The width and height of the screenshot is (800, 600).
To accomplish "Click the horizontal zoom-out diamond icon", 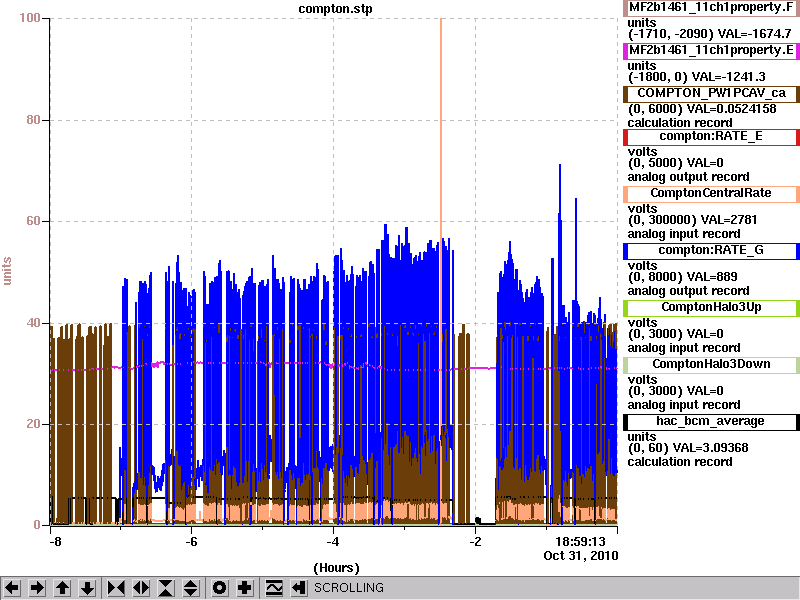I will coord(141,588).
